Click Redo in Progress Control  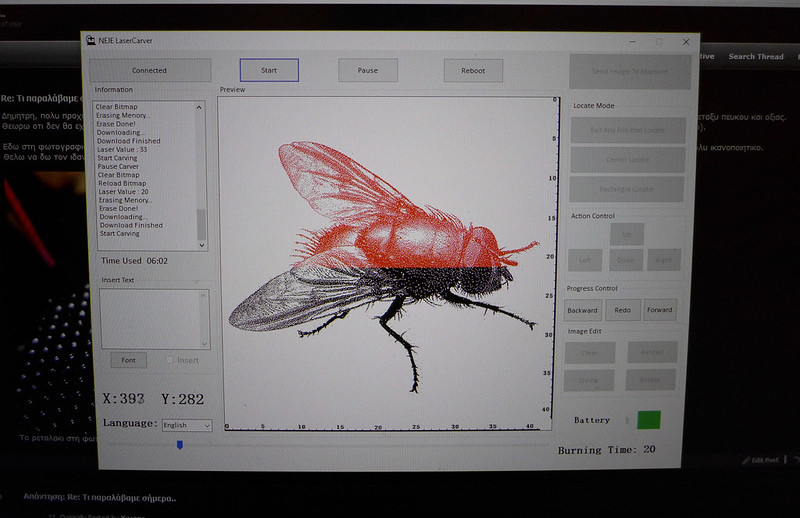(x=622, y=310)
